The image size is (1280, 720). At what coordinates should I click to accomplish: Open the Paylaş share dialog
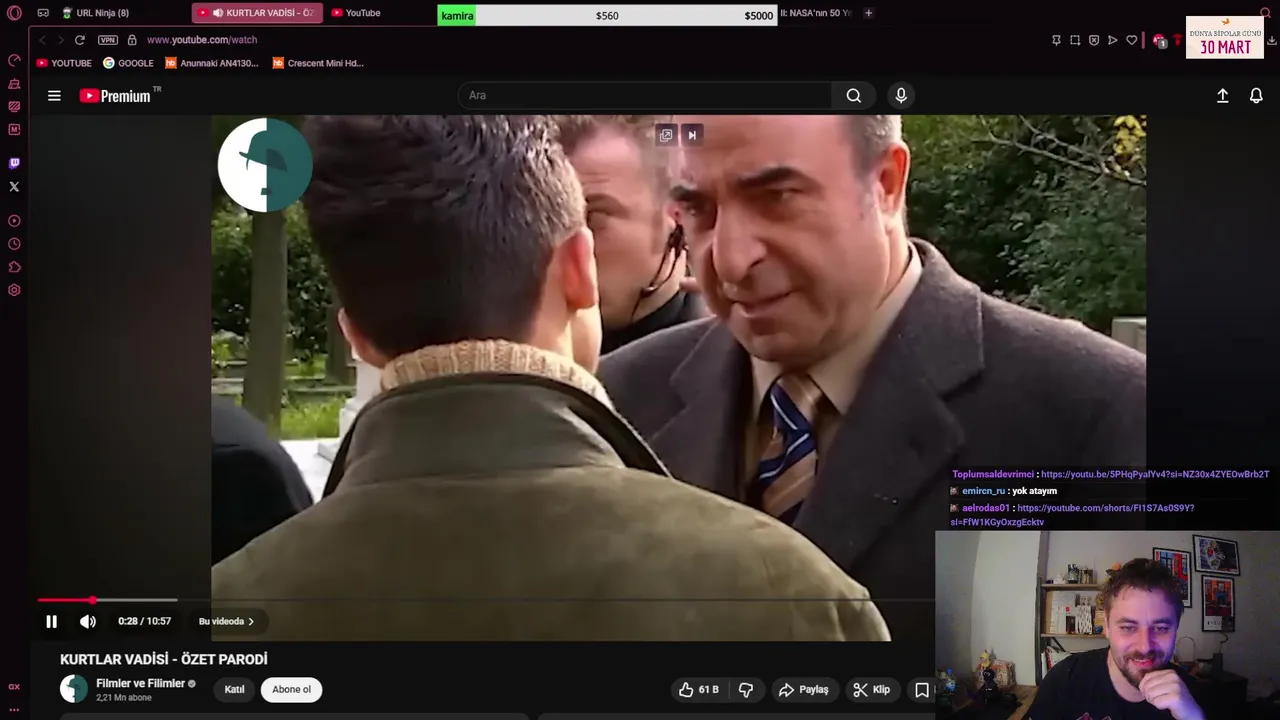(803, 689)
